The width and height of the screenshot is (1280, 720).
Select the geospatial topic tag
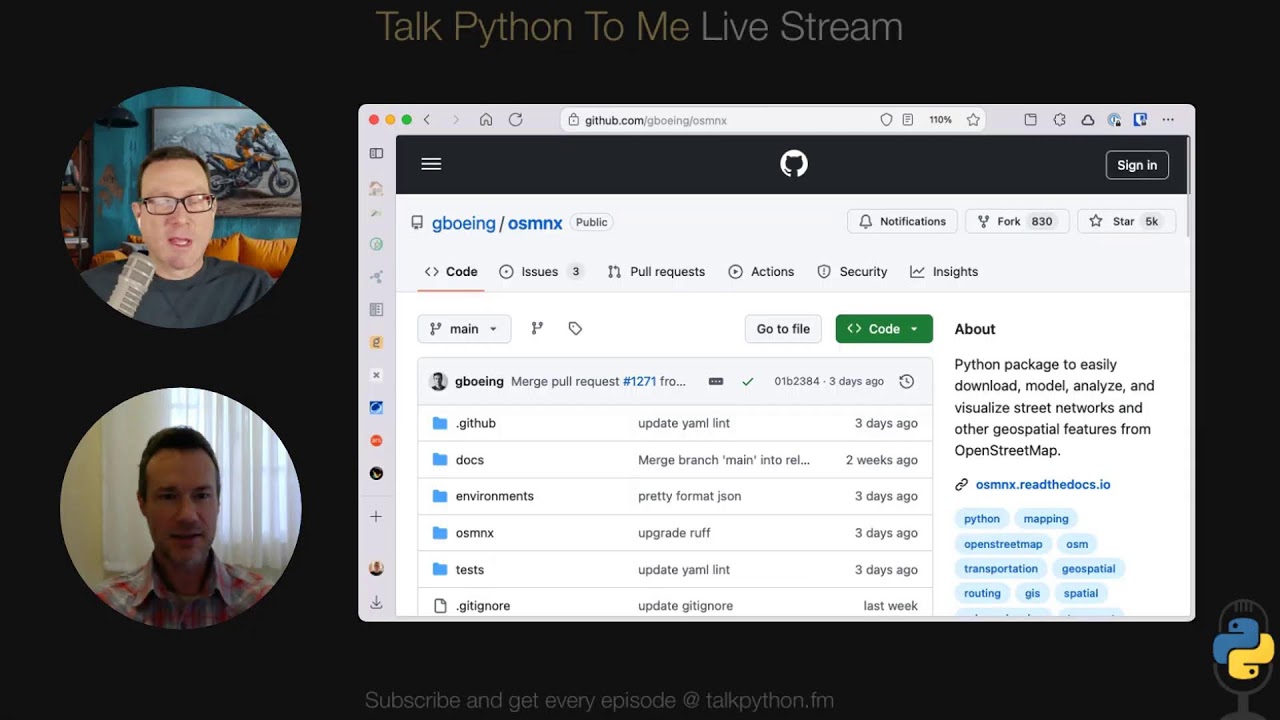click(x=1088, y=569)
